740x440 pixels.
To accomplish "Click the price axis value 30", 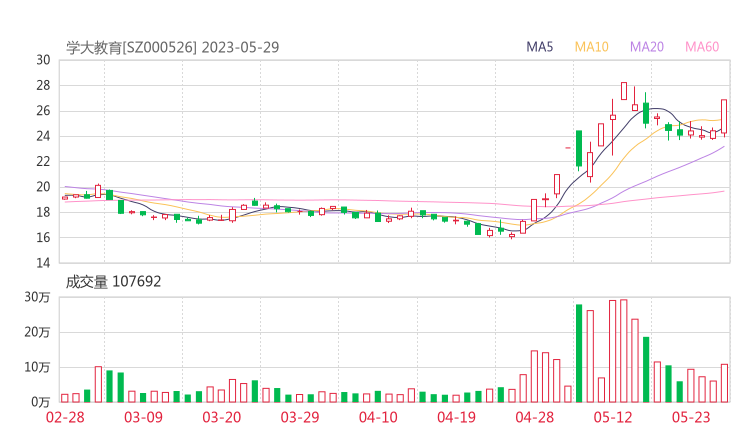I will (43, 60).
